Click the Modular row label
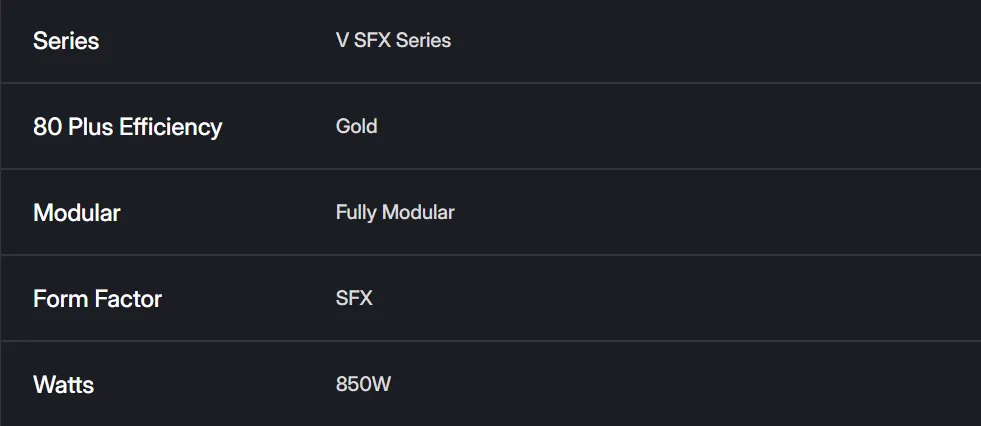 point(76,213)
